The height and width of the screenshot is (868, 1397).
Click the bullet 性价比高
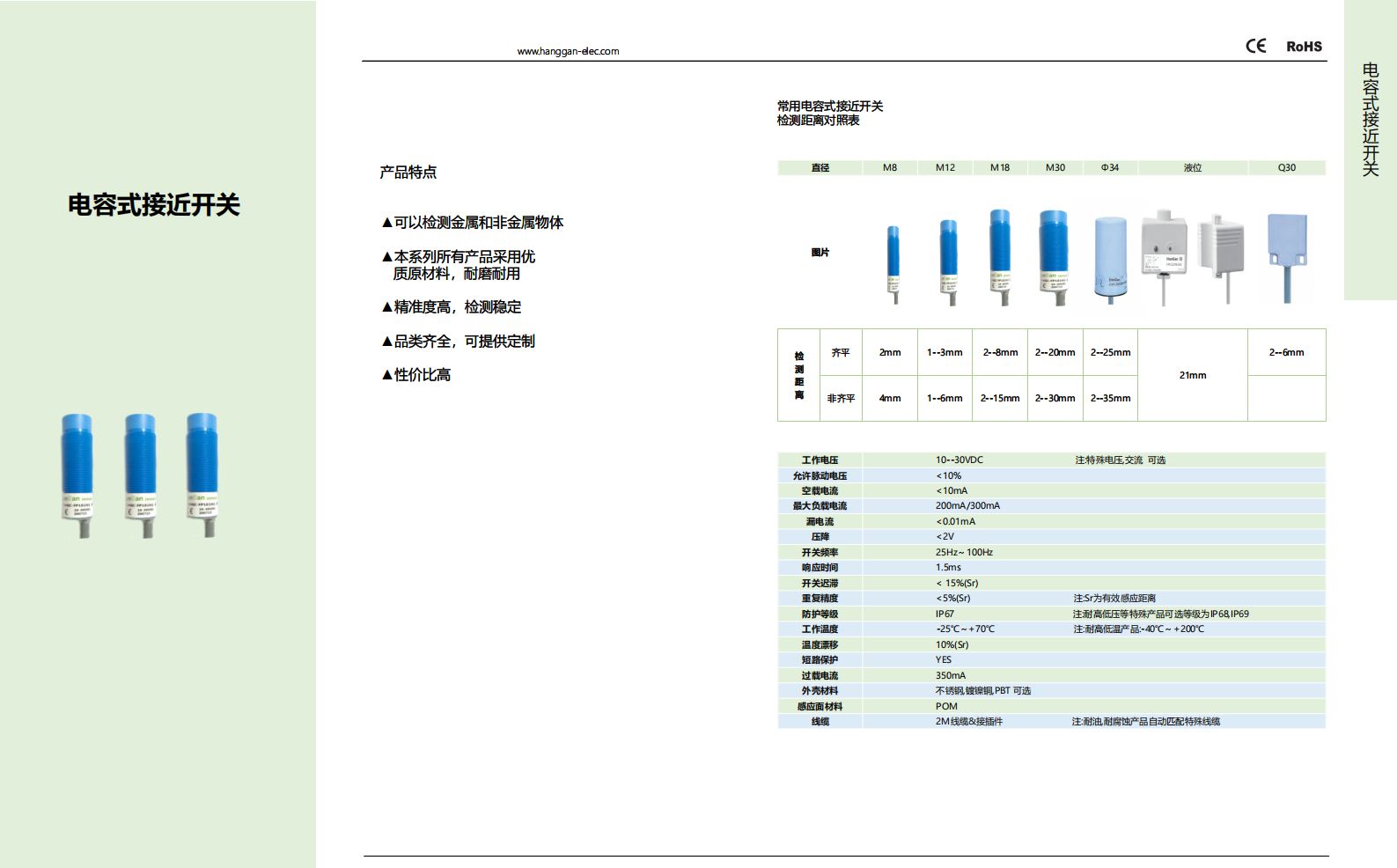(x=415, y=375)
